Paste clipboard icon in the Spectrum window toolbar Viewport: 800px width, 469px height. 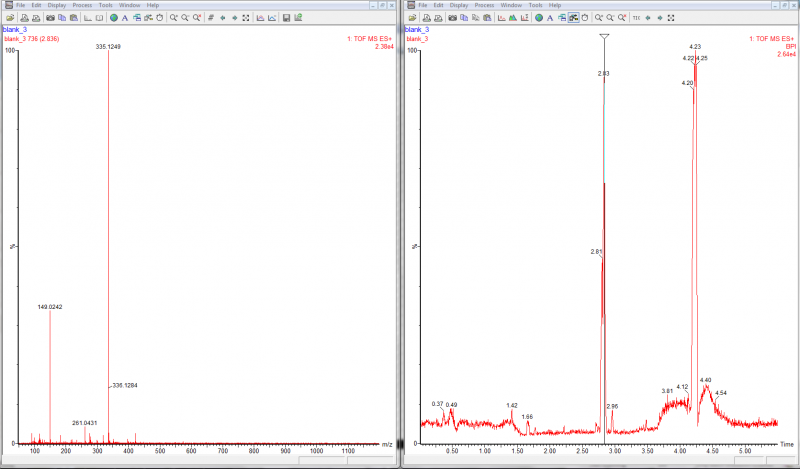73,18
